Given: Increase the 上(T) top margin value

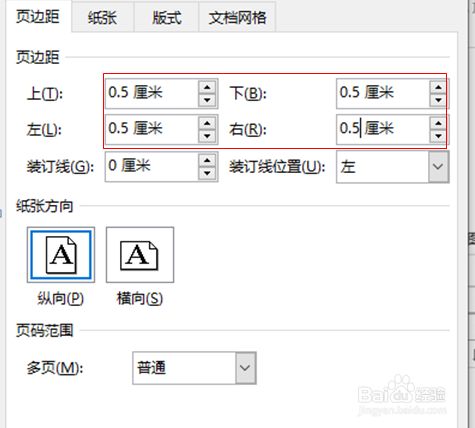Looking at the screenshot, I should pos(207,87).
